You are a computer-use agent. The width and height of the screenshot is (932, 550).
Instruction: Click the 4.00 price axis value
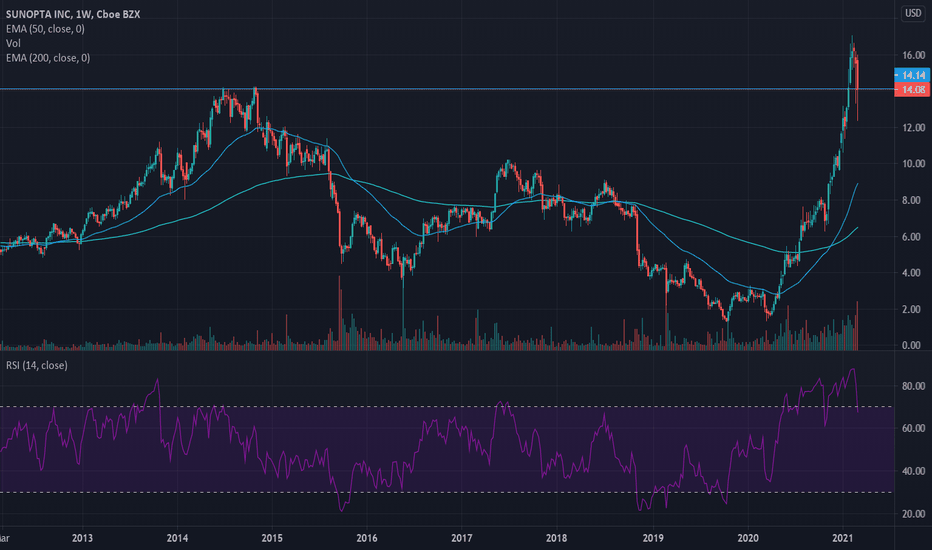point(911,273)
